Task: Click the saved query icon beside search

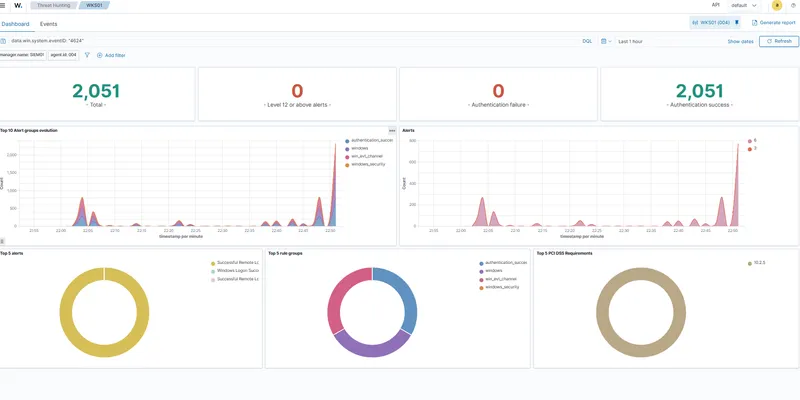Action: [x=3, y=41]
